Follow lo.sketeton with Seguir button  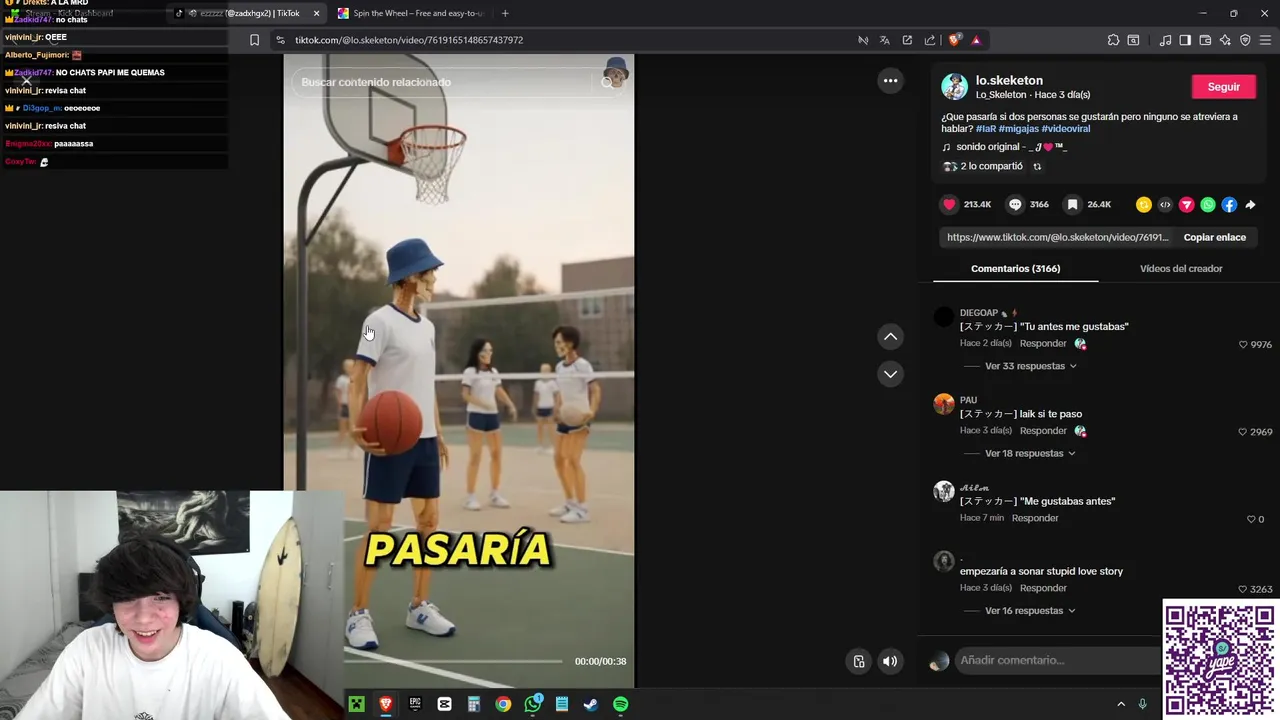[1223, 87]
